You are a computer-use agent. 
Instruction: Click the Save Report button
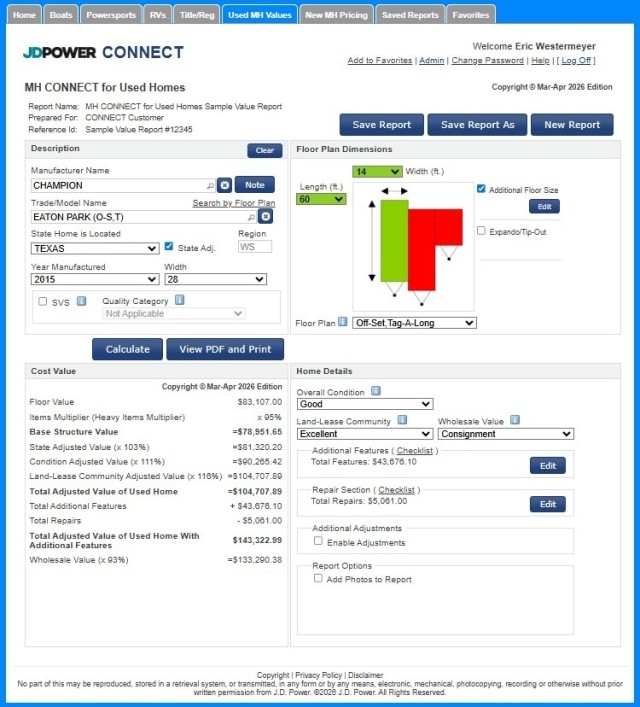(382, 124)
